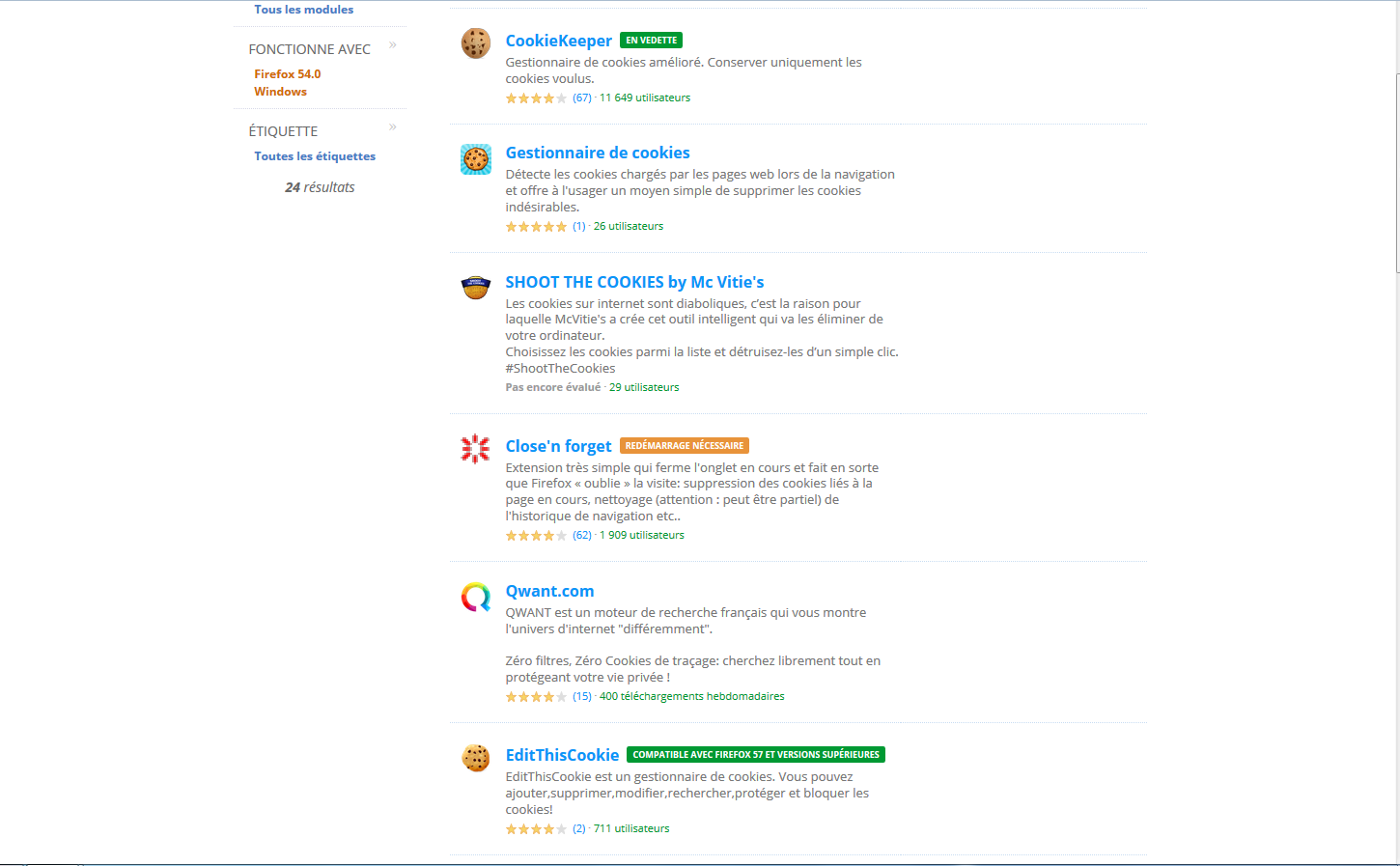Open the Close'n forget add-on link
The width and height of the screenshot is (1400, 866).
coord(558,446)
